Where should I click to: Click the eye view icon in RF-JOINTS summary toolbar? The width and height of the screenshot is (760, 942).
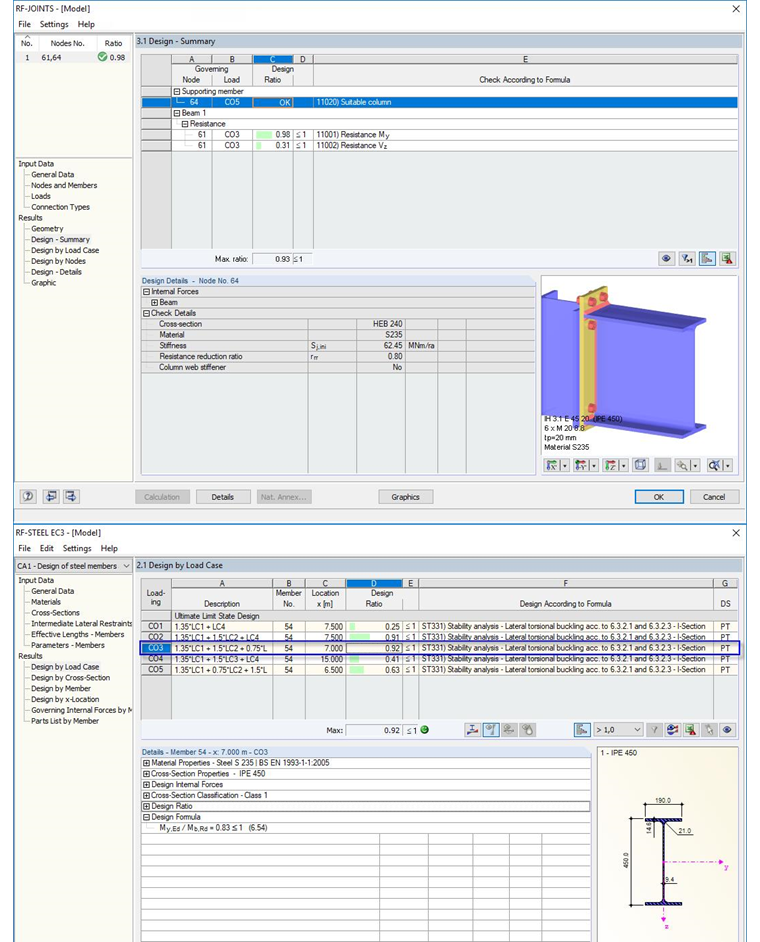coord(666,259)
